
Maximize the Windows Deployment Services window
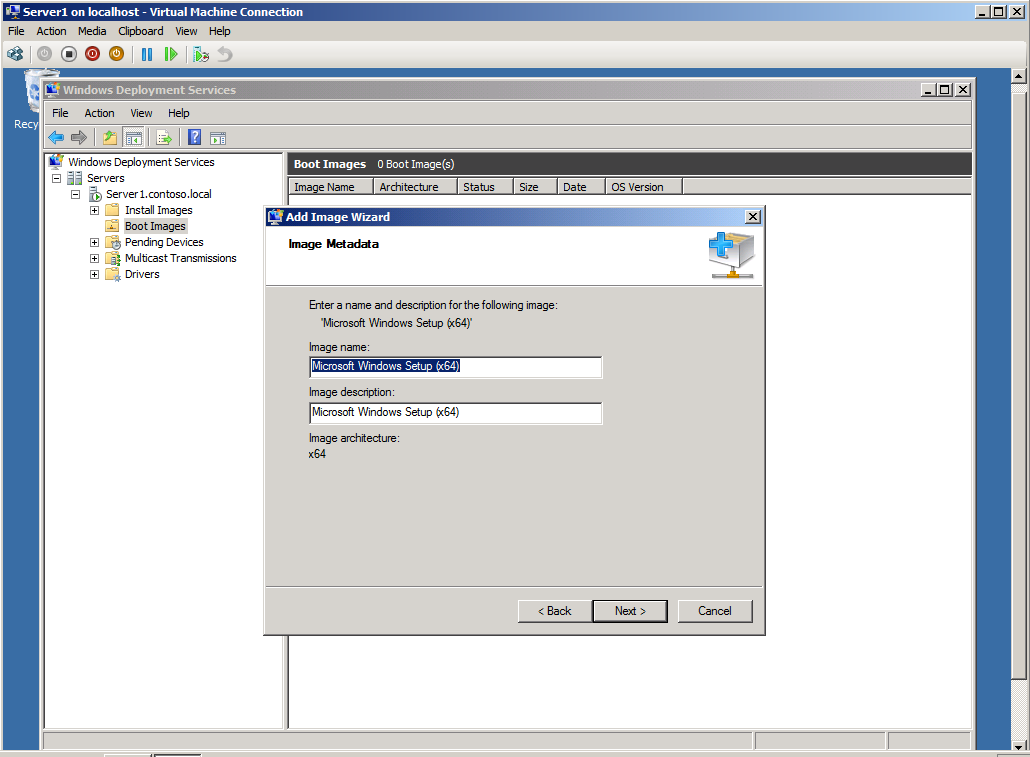pos(945,89)
